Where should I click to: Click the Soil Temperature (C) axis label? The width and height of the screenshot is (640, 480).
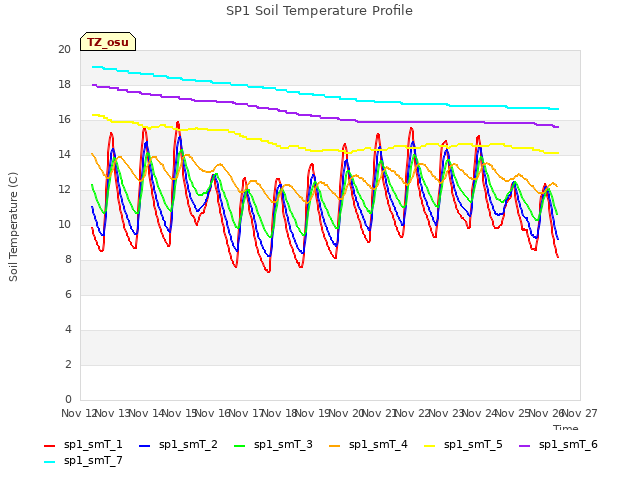(x=13, y=227)
